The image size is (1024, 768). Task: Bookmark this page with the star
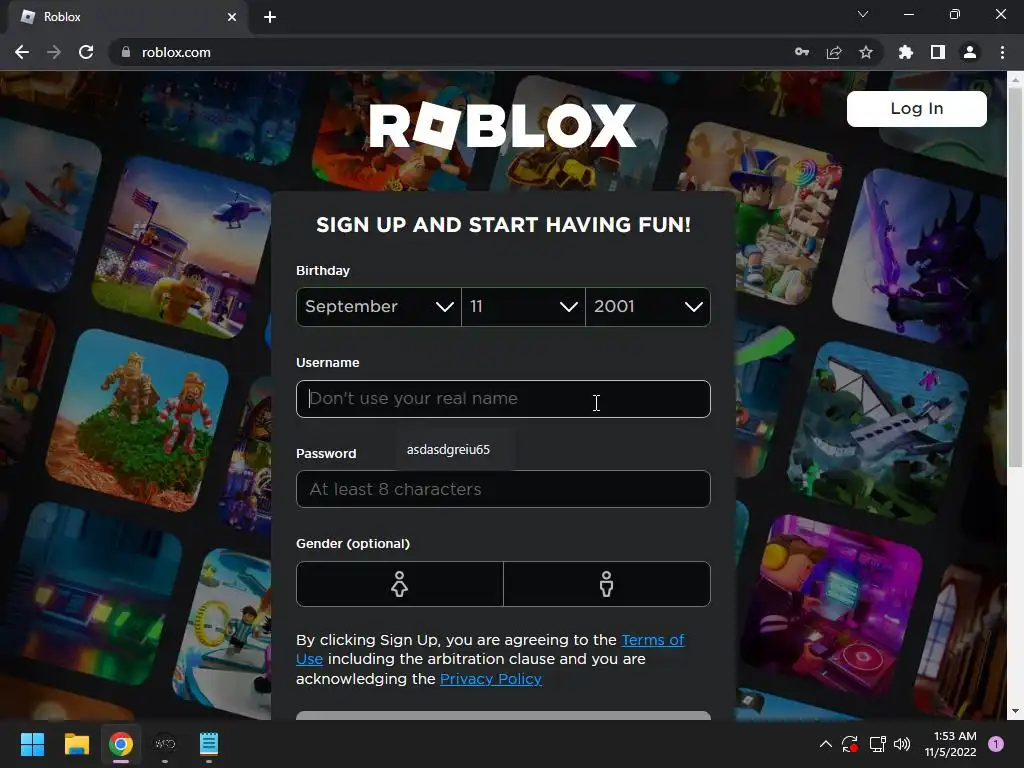point(866,52)
